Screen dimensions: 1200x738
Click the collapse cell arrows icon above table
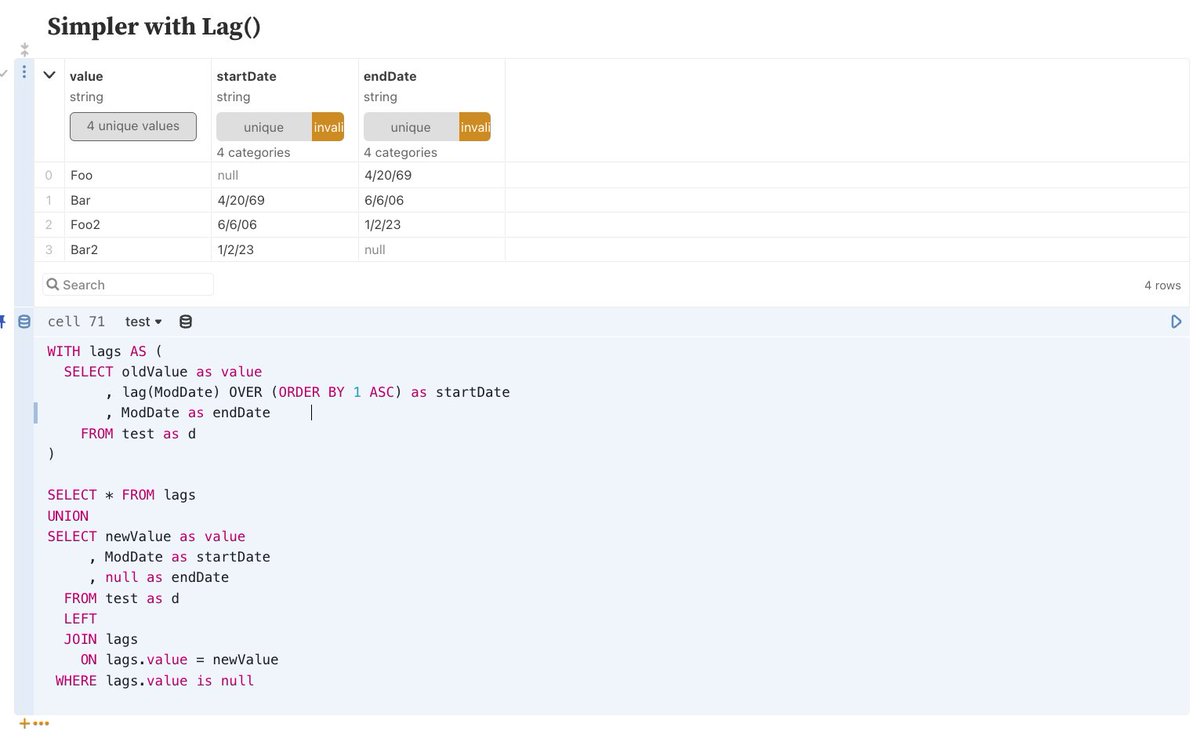click(x=24, y=48)
